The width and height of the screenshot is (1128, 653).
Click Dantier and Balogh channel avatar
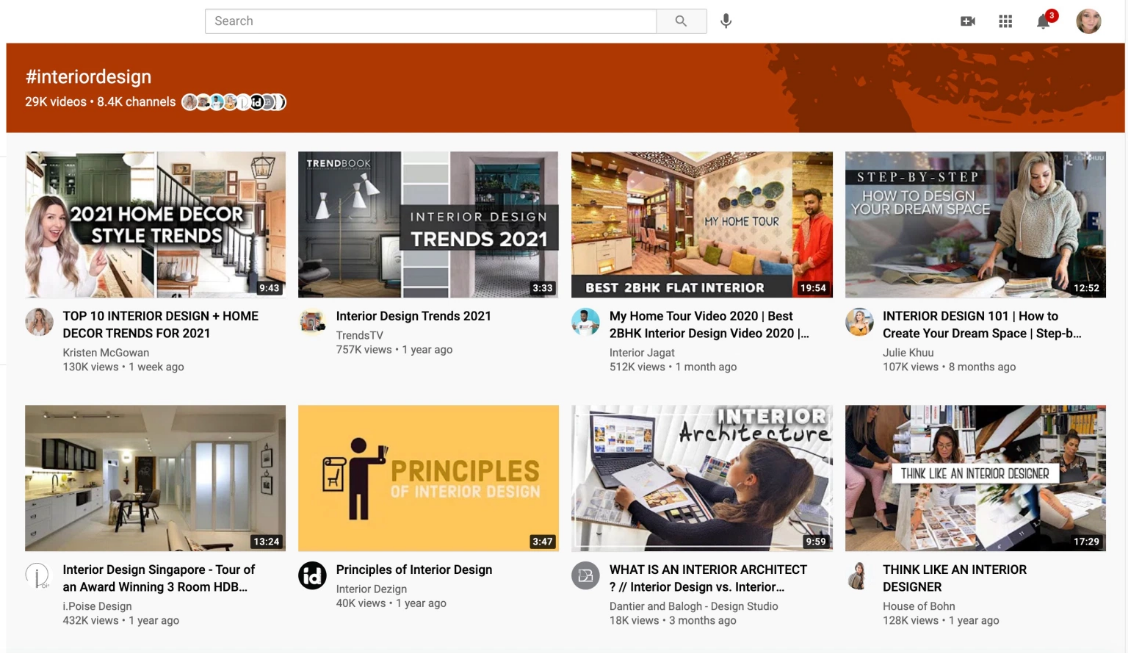(585, 576)
